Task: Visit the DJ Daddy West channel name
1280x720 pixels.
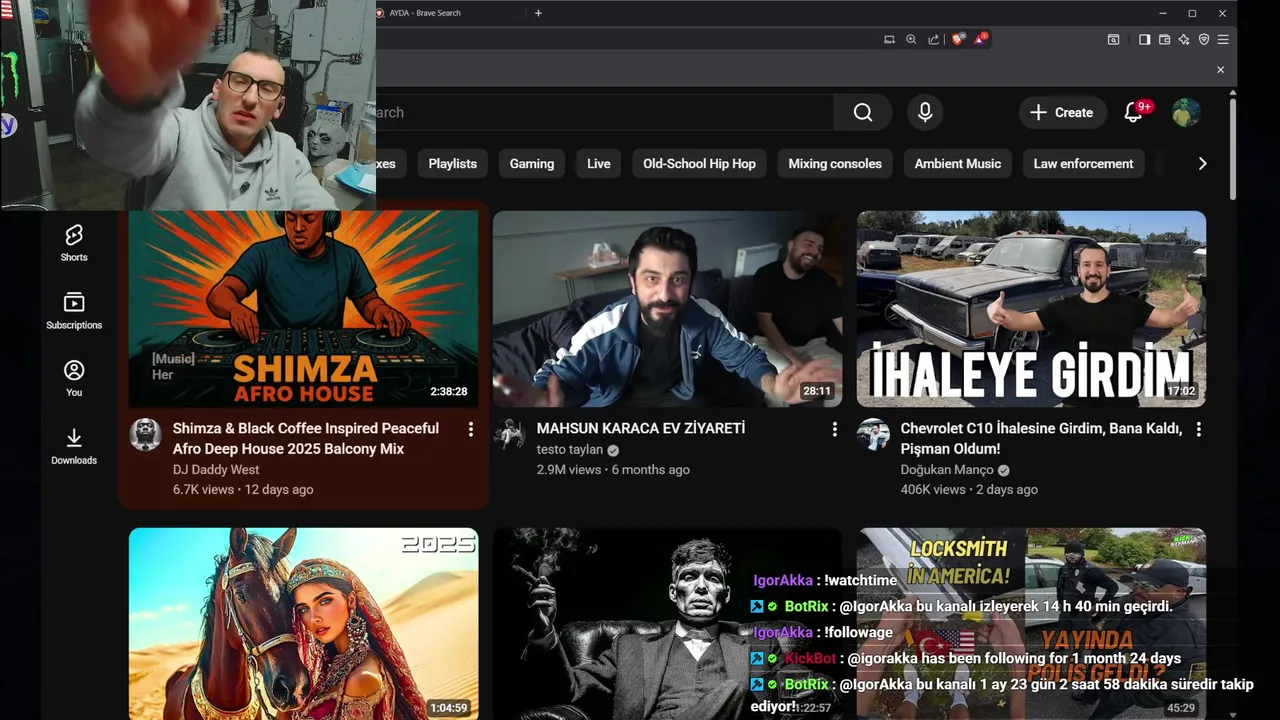Action: tap(216, 470)
